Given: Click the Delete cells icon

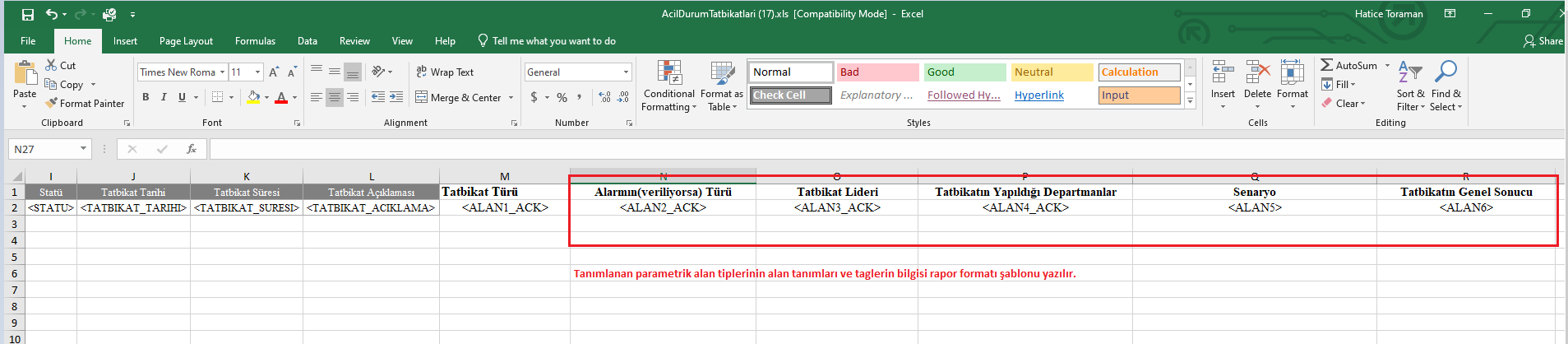Looking at the screenshot, I should coord(1257,73).
